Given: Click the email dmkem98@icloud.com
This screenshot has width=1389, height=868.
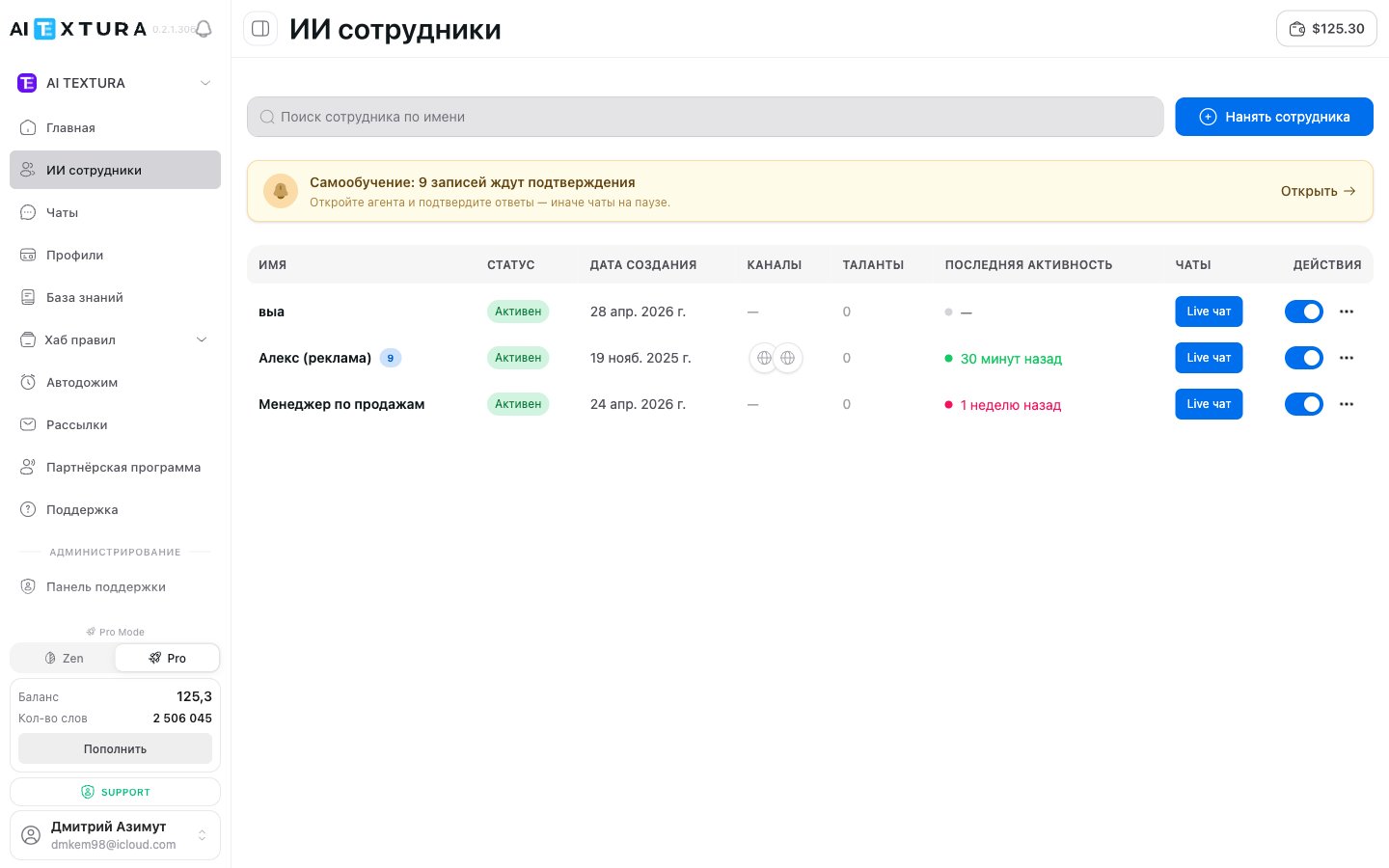Looking at the screenshot, I should [x=114, y=845].
